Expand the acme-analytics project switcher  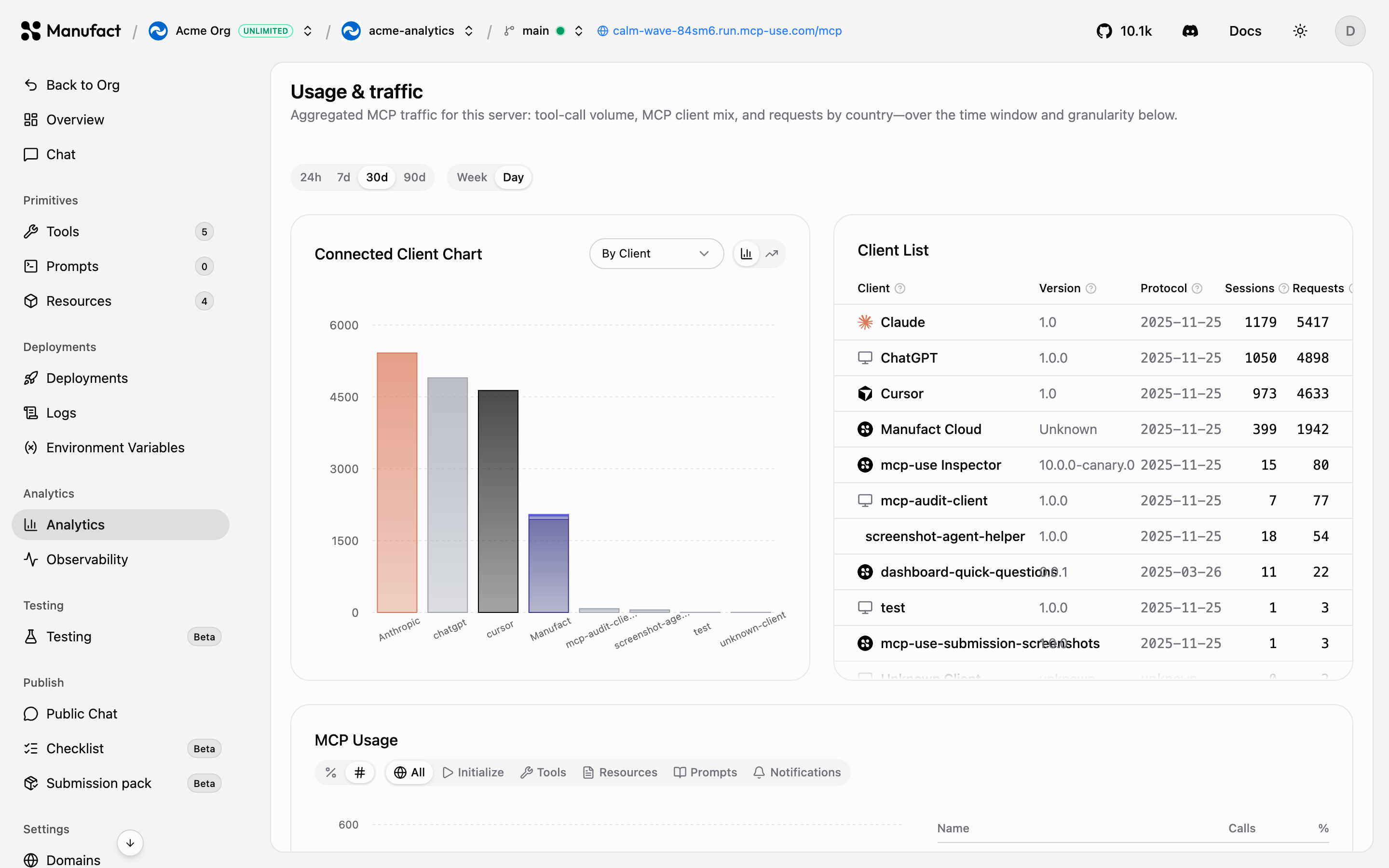469,31
